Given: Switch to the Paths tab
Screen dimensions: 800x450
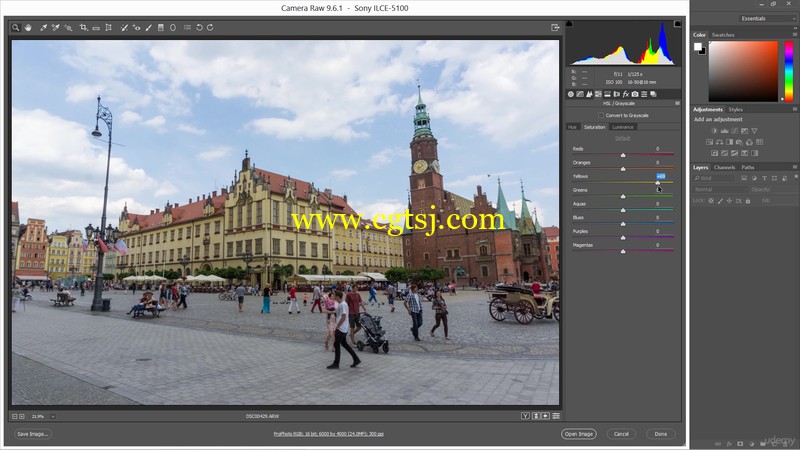Looking at the screenshot, I should [748, 167].
